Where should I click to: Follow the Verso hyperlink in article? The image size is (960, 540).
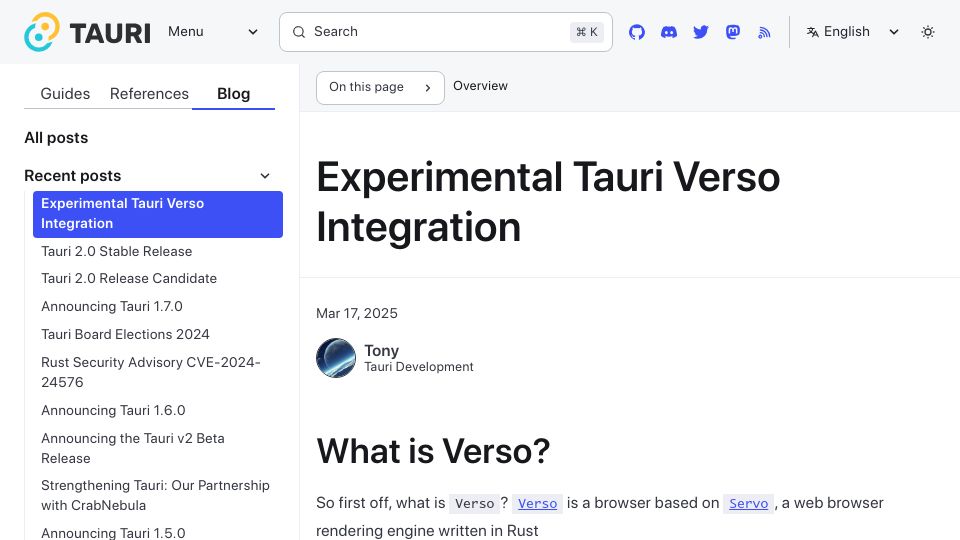(537, 503)
